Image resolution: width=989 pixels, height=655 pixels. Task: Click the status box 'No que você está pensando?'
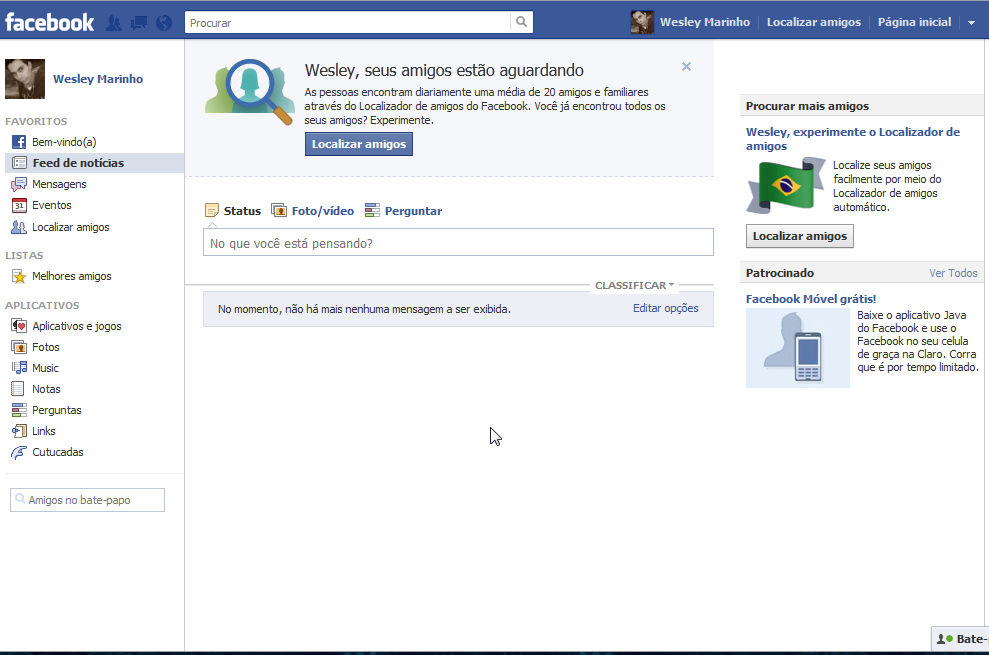pos(458,243)
